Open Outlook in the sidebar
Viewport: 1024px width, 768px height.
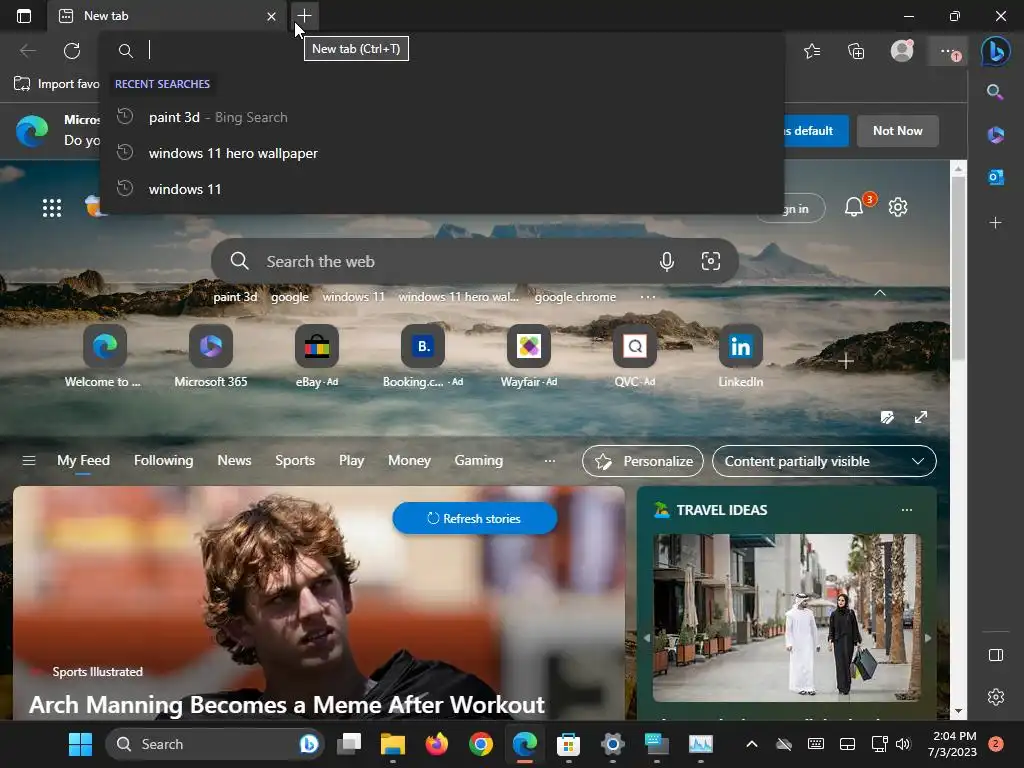click(x=995, y=177)
